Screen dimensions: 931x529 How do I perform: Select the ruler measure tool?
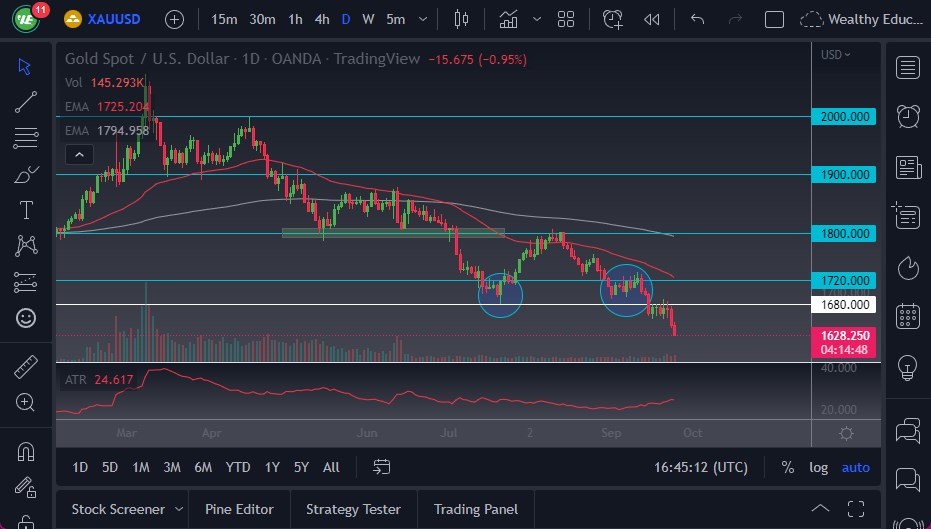[26, 366]
